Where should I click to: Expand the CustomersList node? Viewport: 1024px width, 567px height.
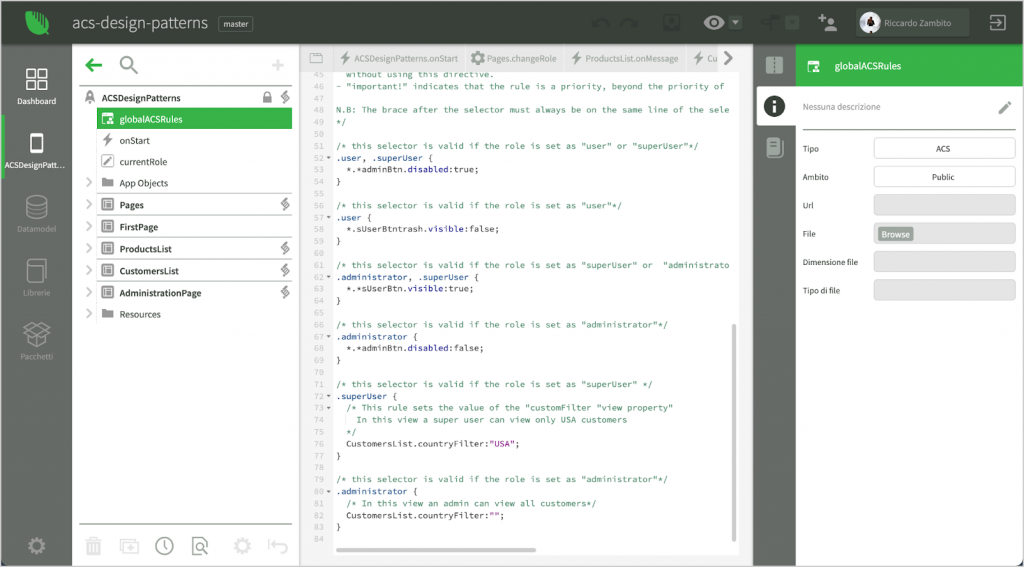pyautogui.click(x=89, y=270)
